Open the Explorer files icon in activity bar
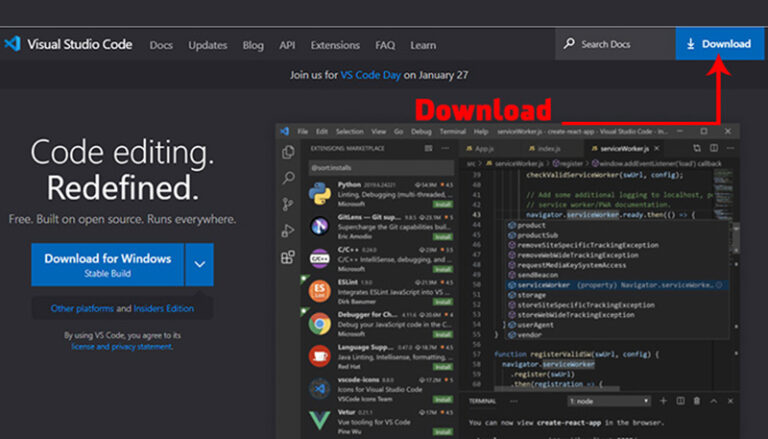This screenshot has width=768, height=439. pos(288,152)
